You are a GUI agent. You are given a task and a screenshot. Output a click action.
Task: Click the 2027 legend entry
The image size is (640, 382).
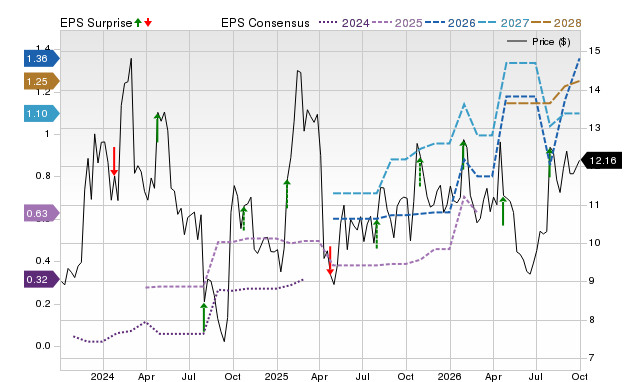click(503, 23)
